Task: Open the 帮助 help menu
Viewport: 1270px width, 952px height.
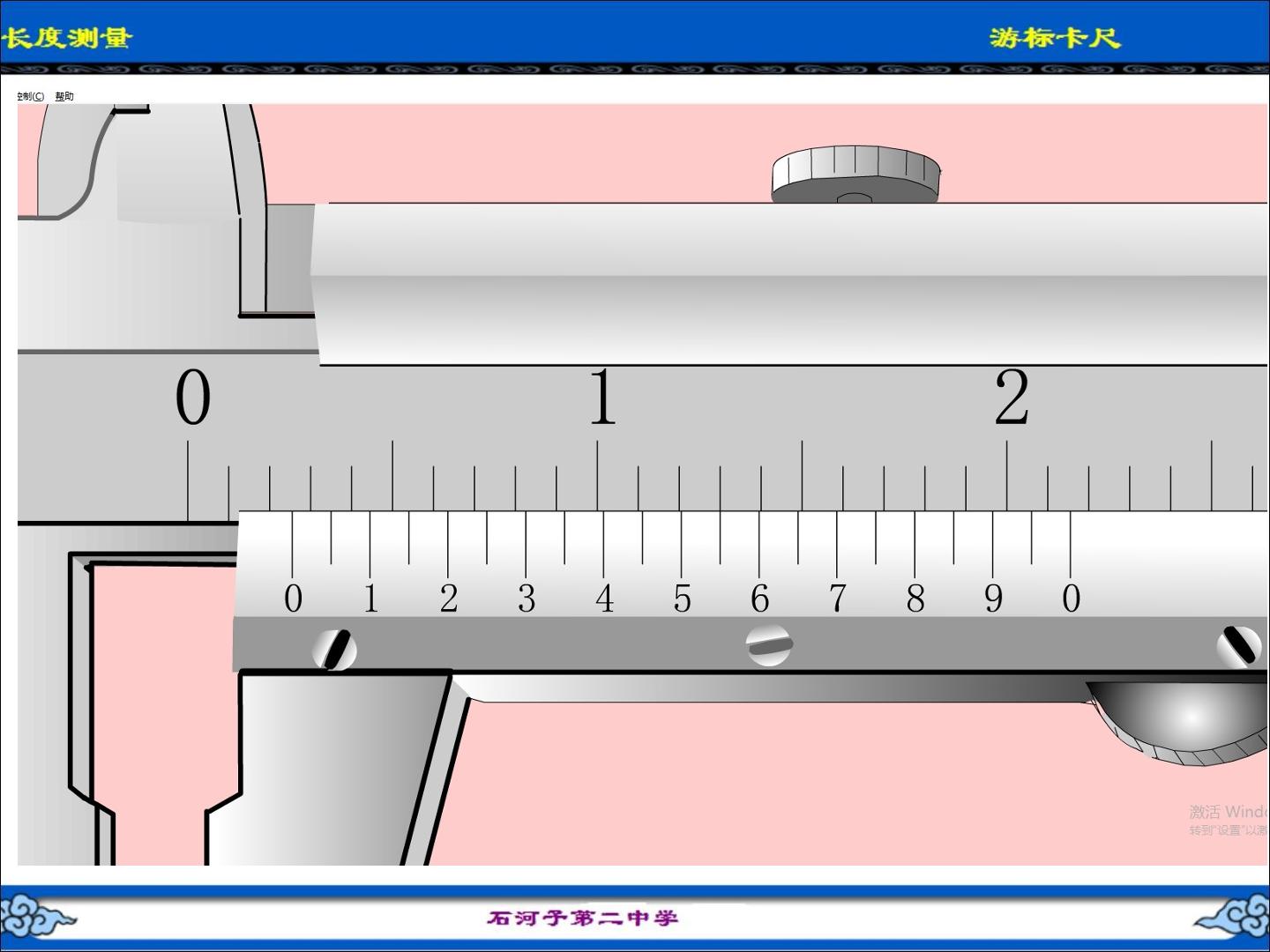Action: (64, 96)
